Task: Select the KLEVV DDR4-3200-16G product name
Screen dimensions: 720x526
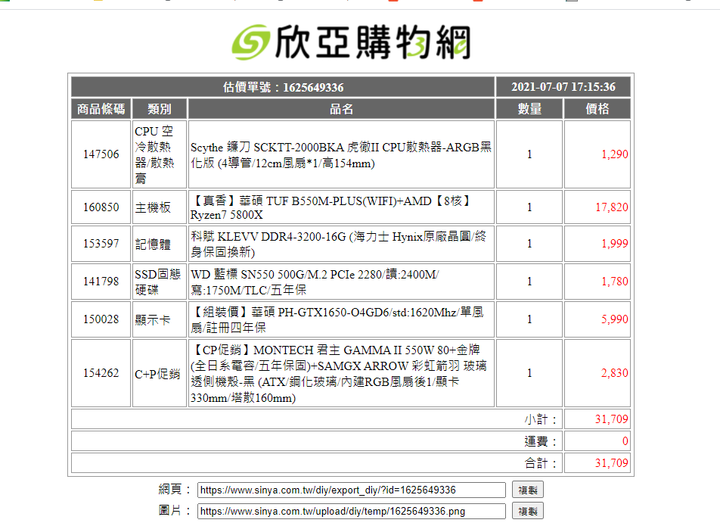Action: tap(338, 244)
